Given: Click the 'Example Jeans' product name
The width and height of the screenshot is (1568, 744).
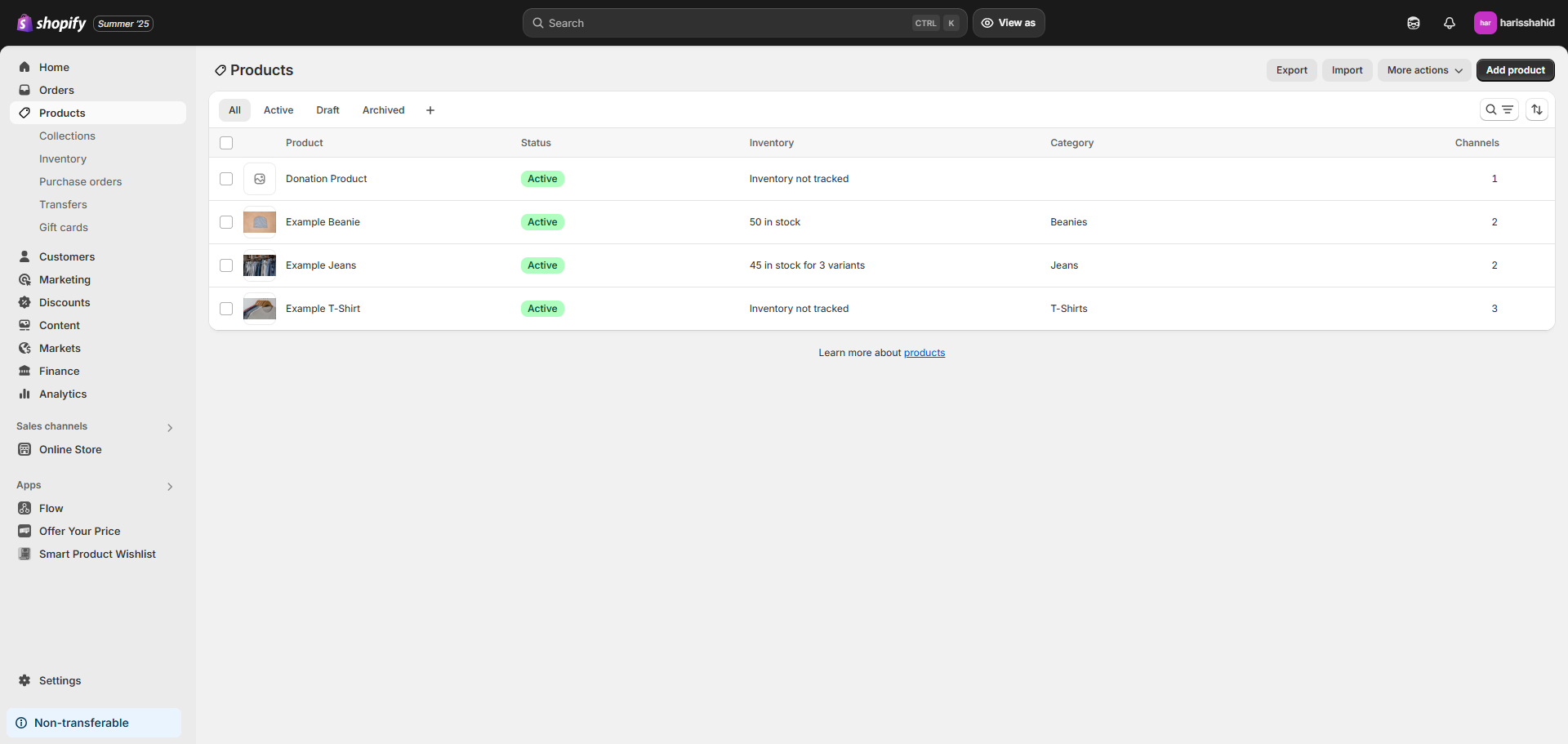Looking at the screenshot, I should (x=321, y=265).
